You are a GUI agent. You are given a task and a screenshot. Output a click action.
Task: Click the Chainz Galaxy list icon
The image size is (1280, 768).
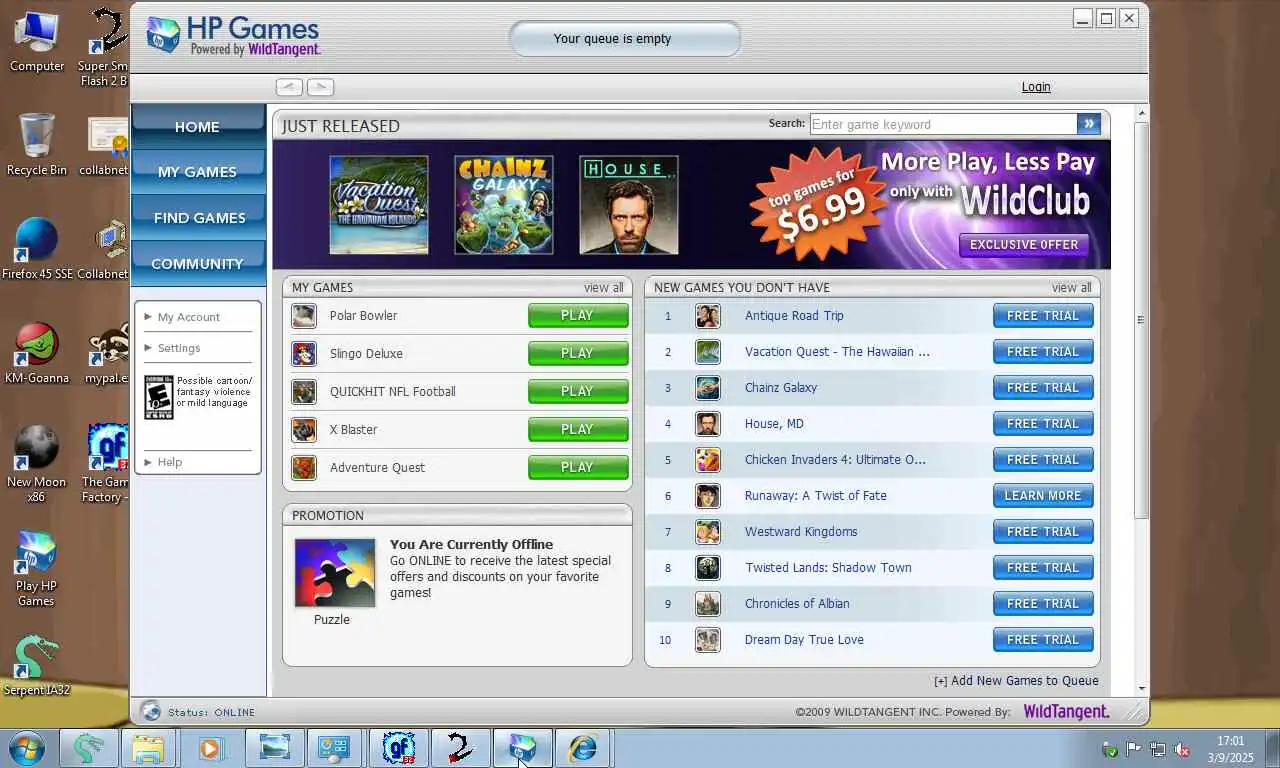[x=708, y=388]
